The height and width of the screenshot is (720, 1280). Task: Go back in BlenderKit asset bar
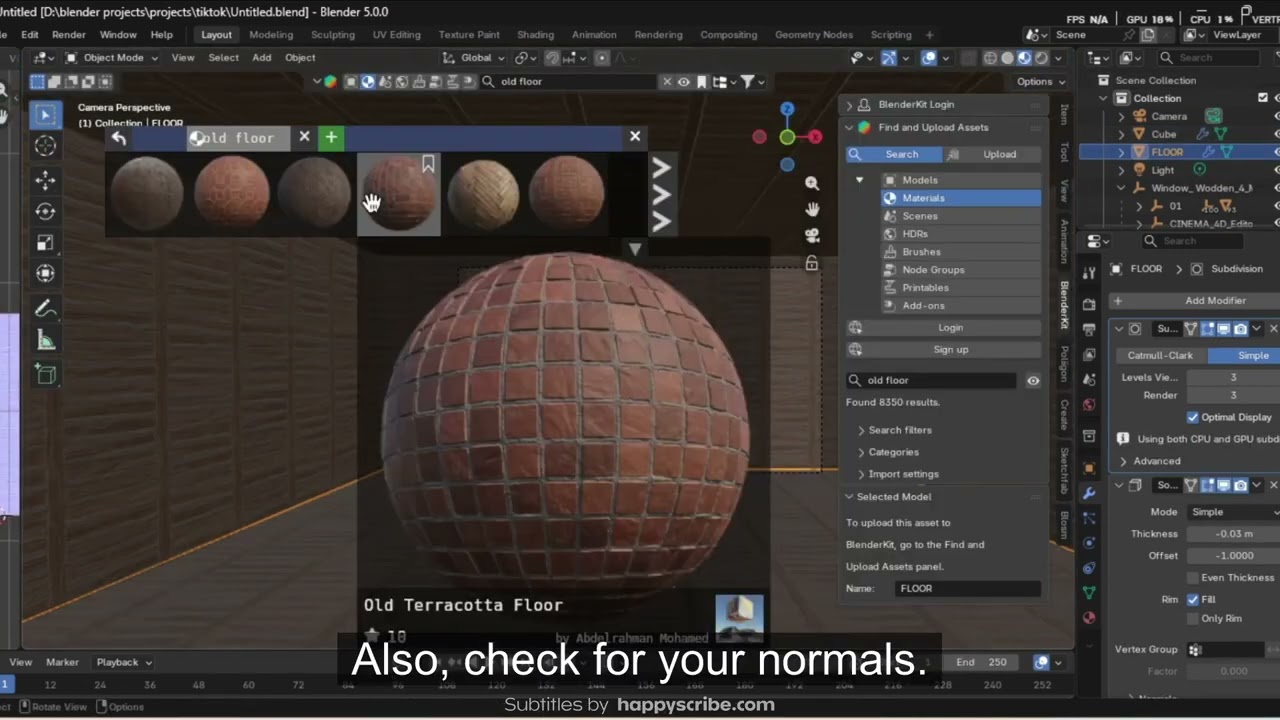click(119, 138)
